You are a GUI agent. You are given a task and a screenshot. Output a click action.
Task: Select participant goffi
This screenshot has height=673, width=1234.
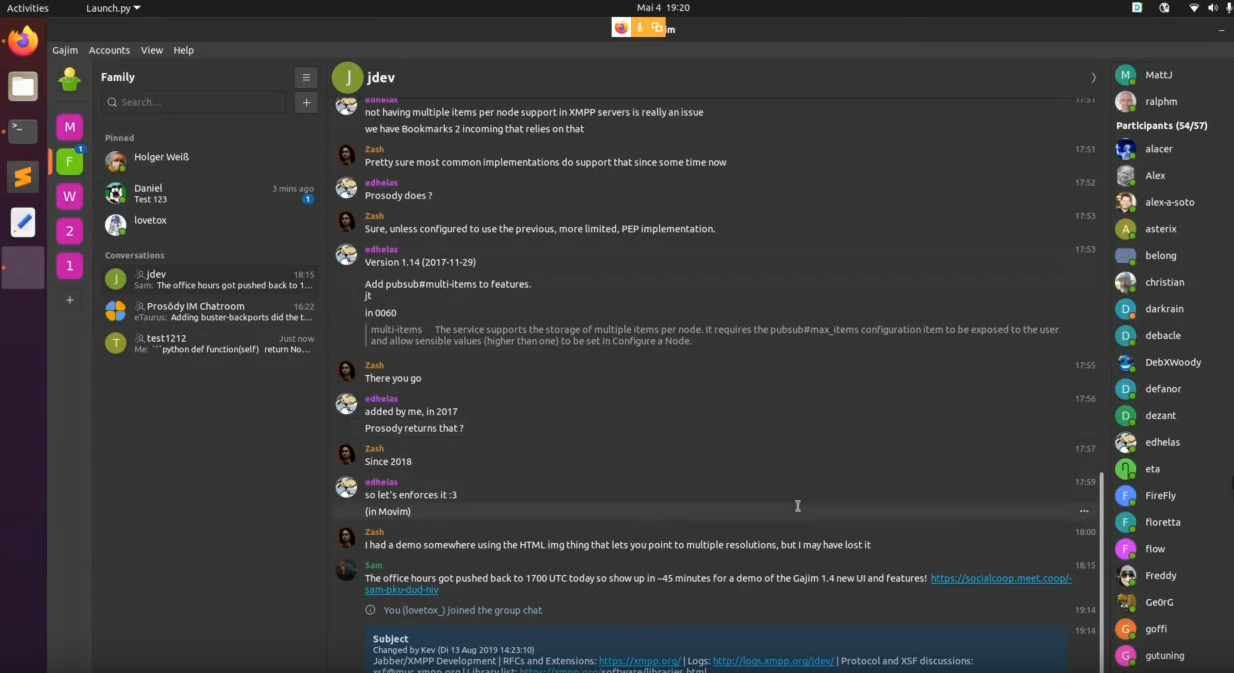click(x=1155, y=629)
